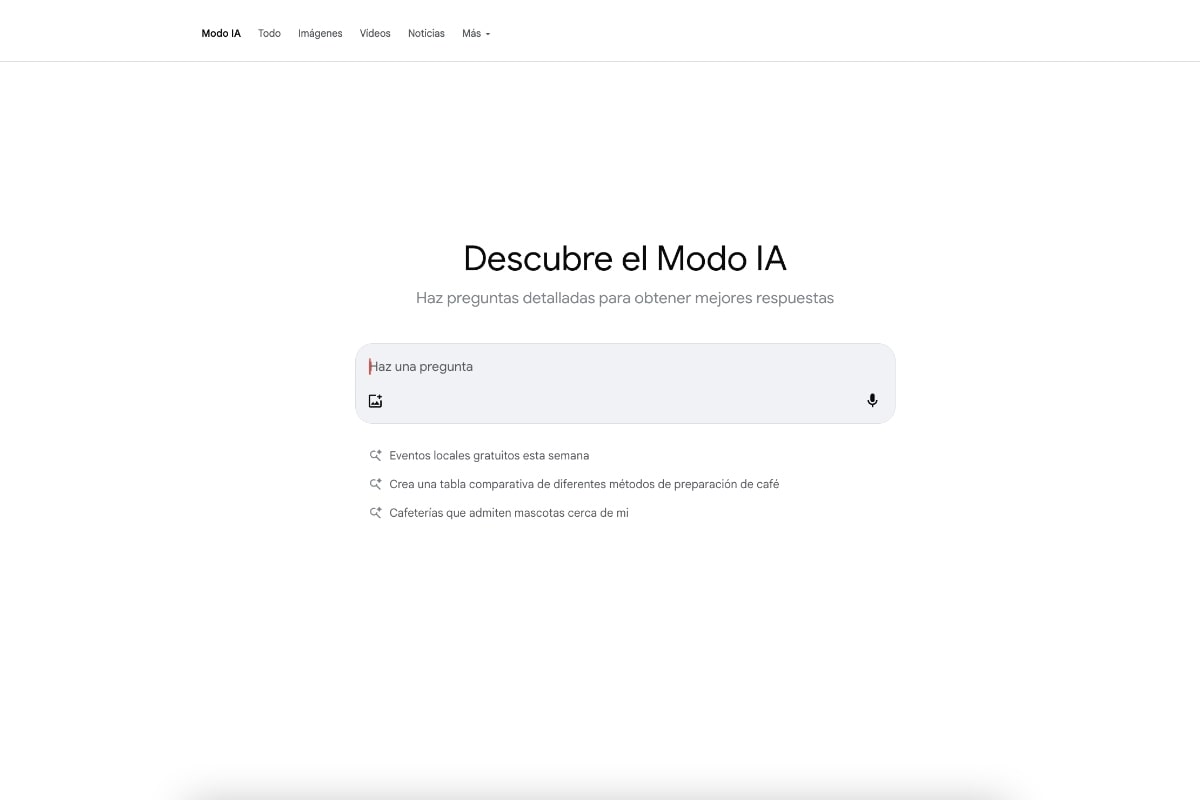Switch to the Modo IA tab

click(x=221, y=33)
